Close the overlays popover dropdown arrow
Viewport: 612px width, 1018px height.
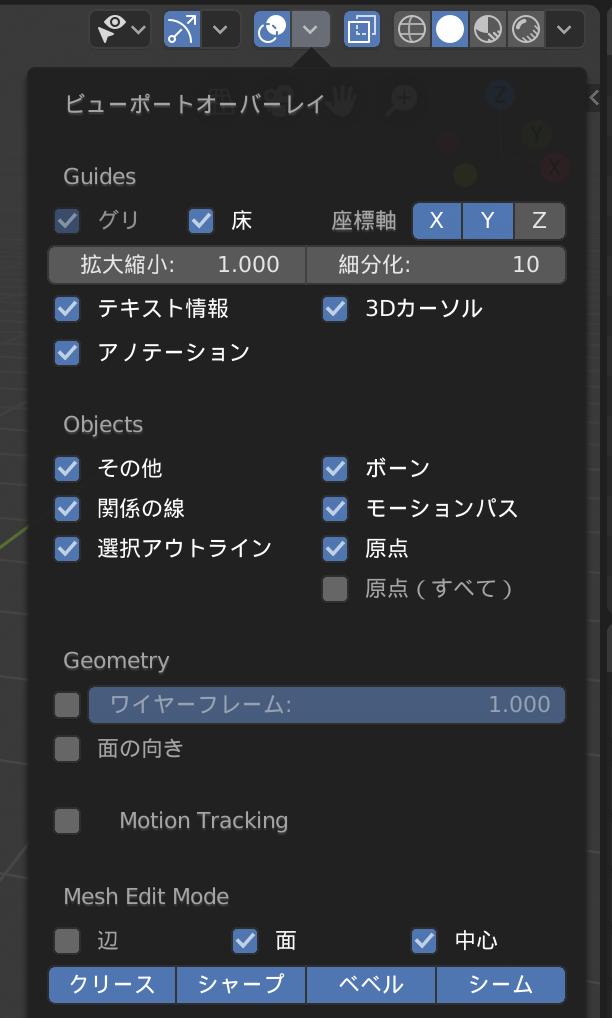(x=311, y=29)
